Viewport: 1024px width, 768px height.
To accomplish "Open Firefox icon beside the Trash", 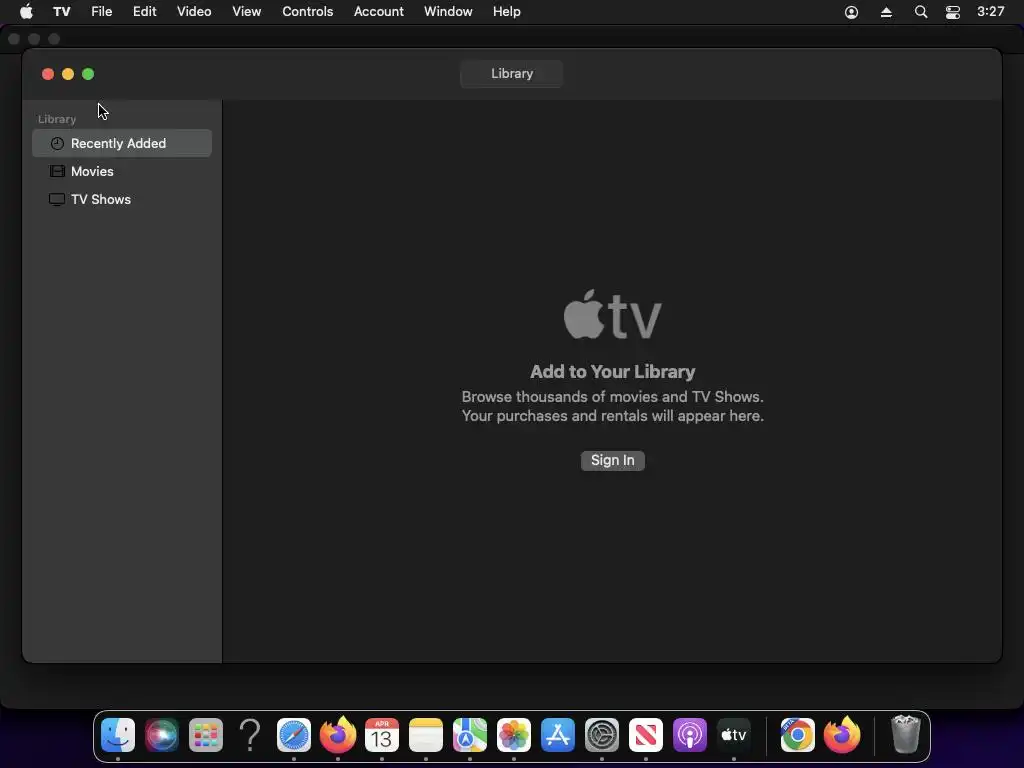I will (842, 735).
